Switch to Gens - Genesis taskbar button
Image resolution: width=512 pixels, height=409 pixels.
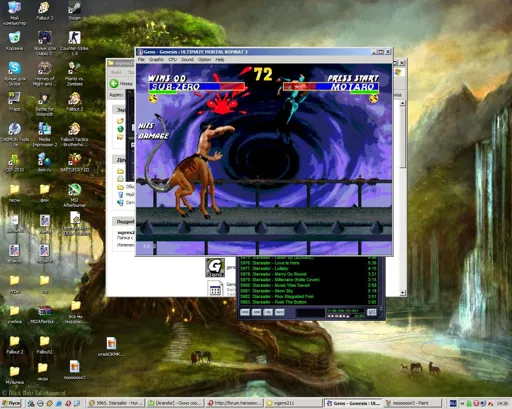pyautogui.click(x=353, y=403)
